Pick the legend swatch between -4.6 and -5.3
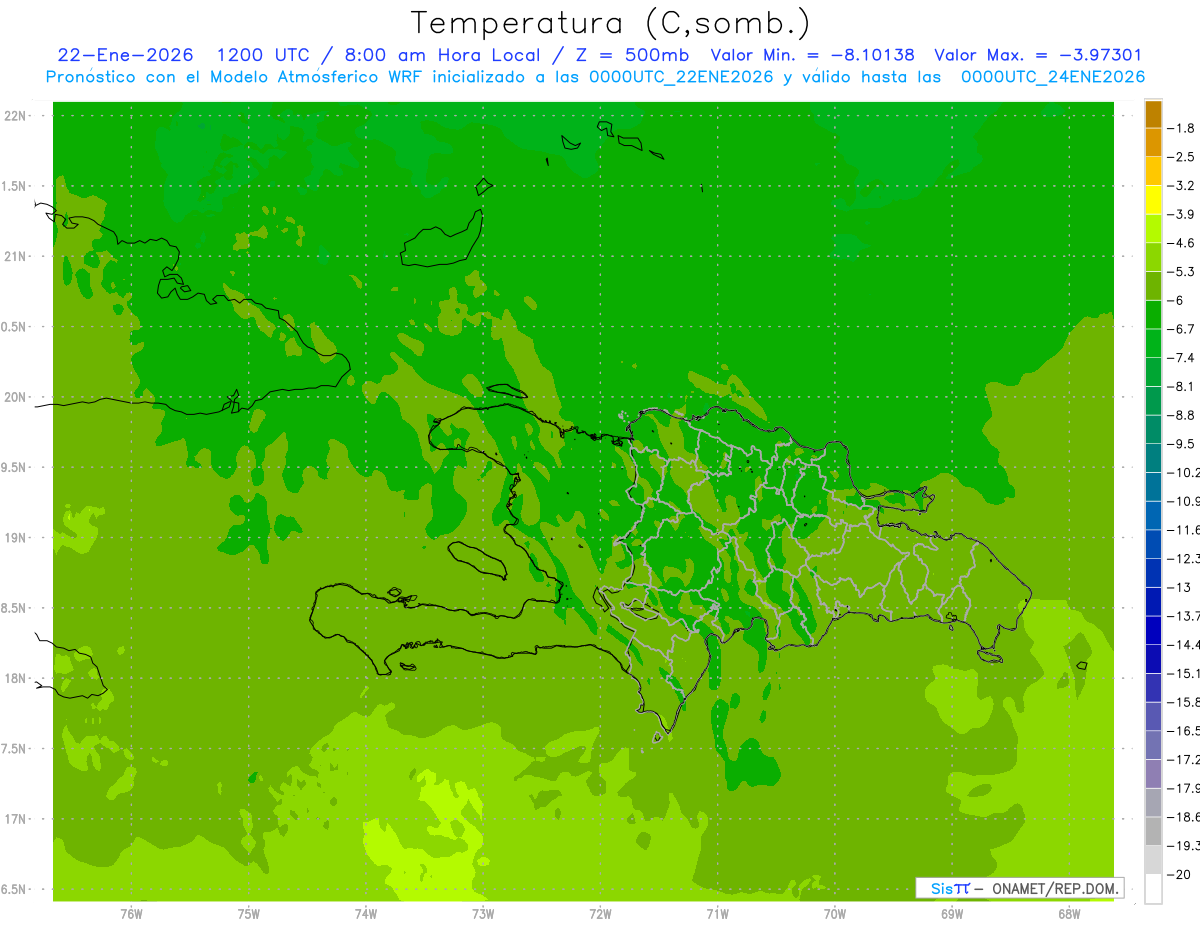 click(x=1153, y=257)
